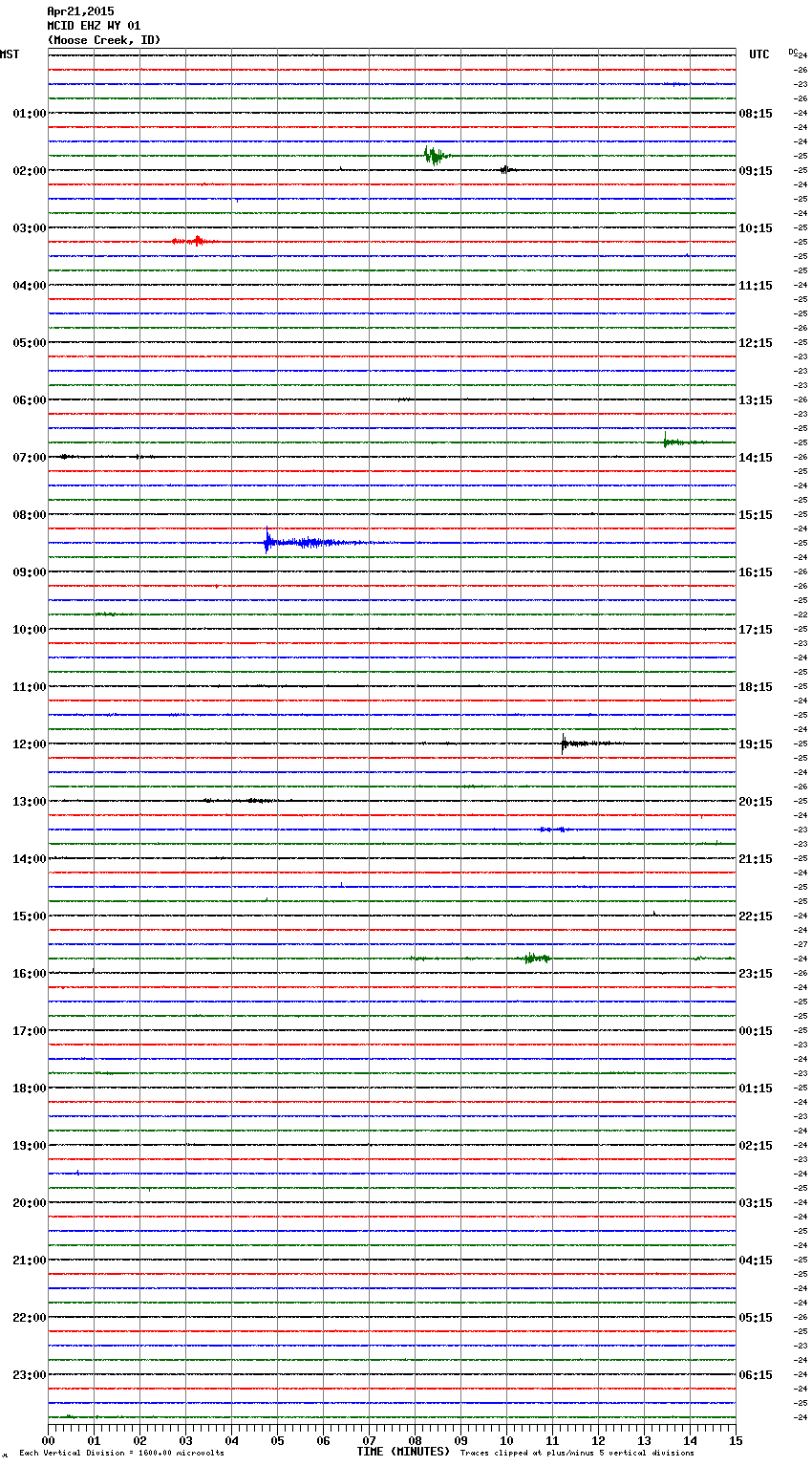Select the 15:15 UTC time label
This screenshot has height=1466, width=812.
(756, 515)
